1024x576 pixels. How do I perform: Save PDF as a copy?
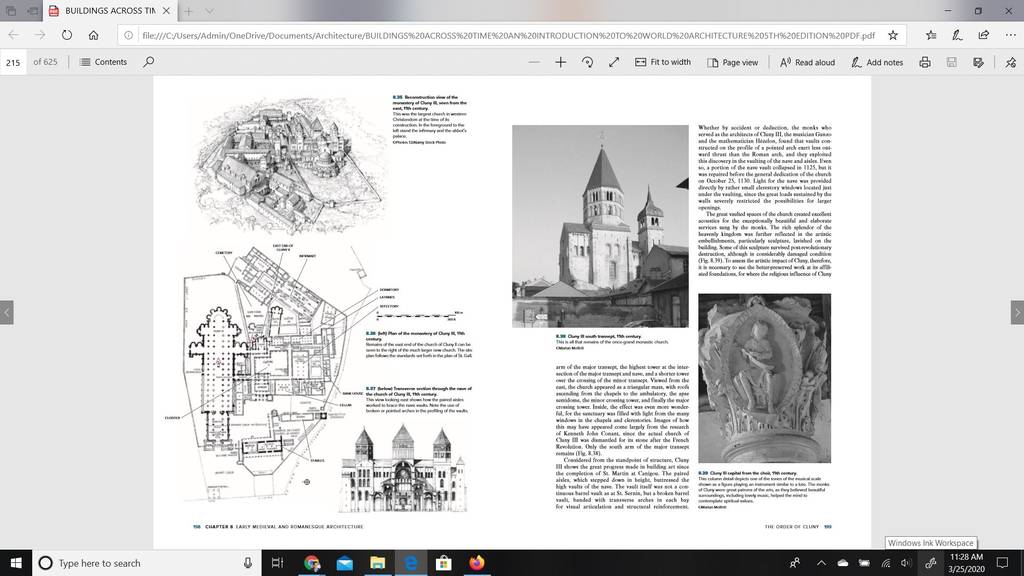pyautogui.click(x=978, y=62)
